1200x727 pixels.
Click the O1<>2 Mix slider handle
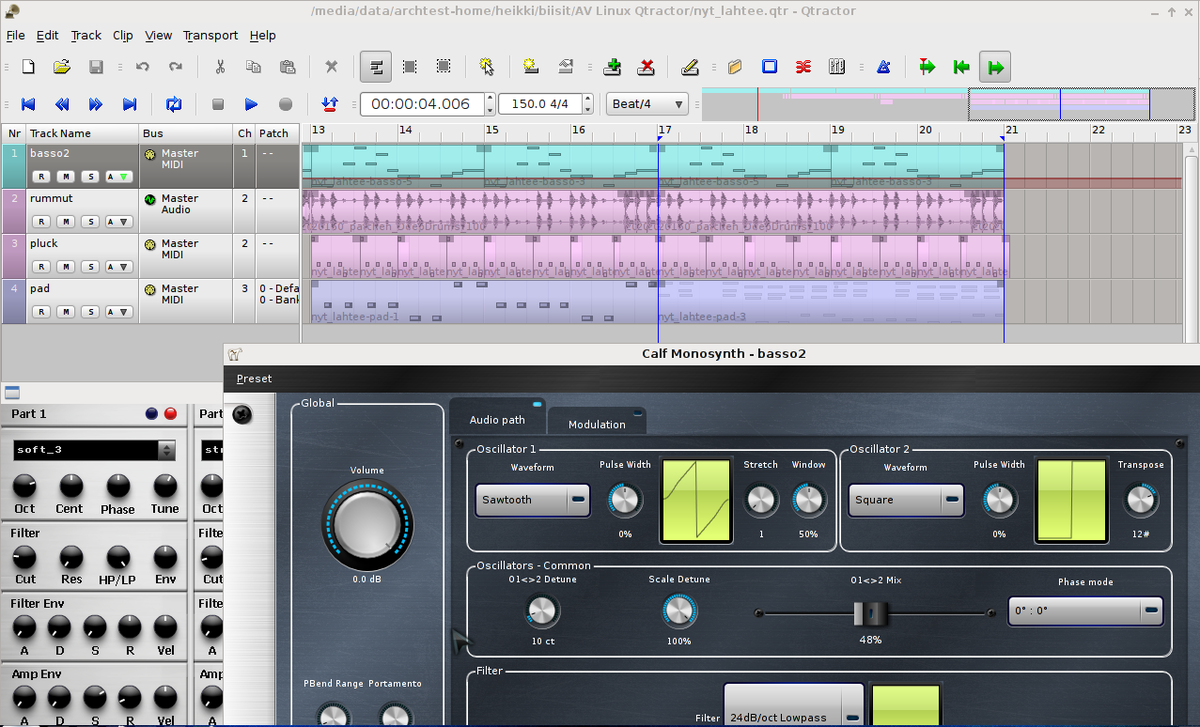[x=871, y=613]
